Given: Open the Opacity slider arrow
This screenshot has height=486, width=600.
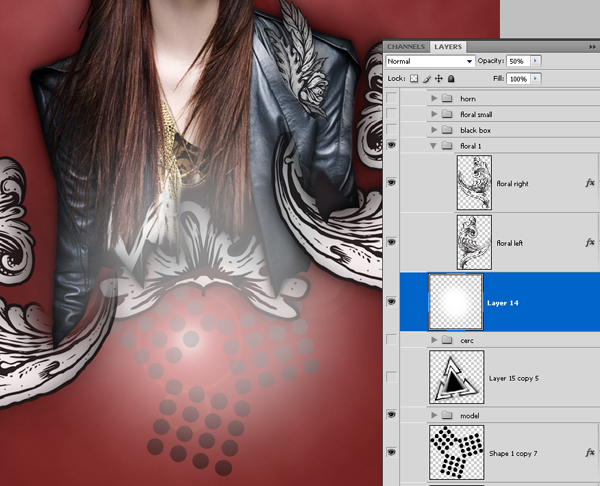Looking at the screenshot, I should [x=535, y=61].
